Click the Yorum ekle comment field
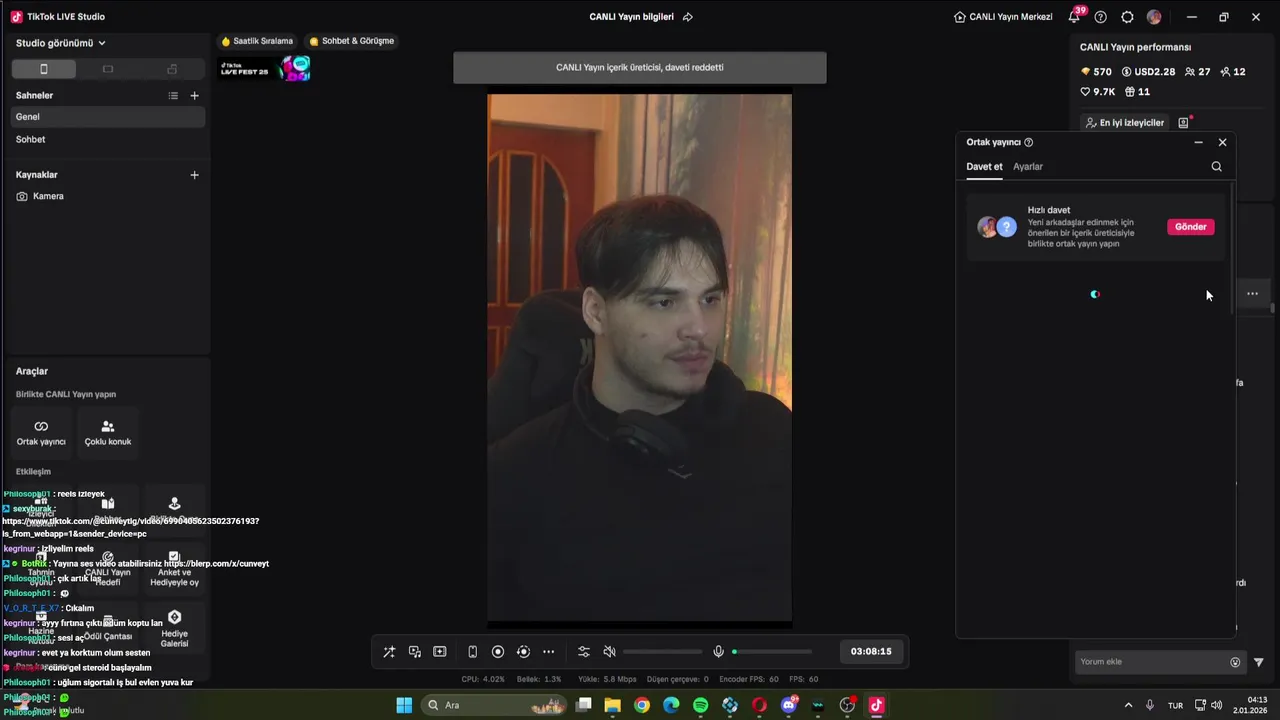This screenshot has height=720, width=1280. (1152, 662)
